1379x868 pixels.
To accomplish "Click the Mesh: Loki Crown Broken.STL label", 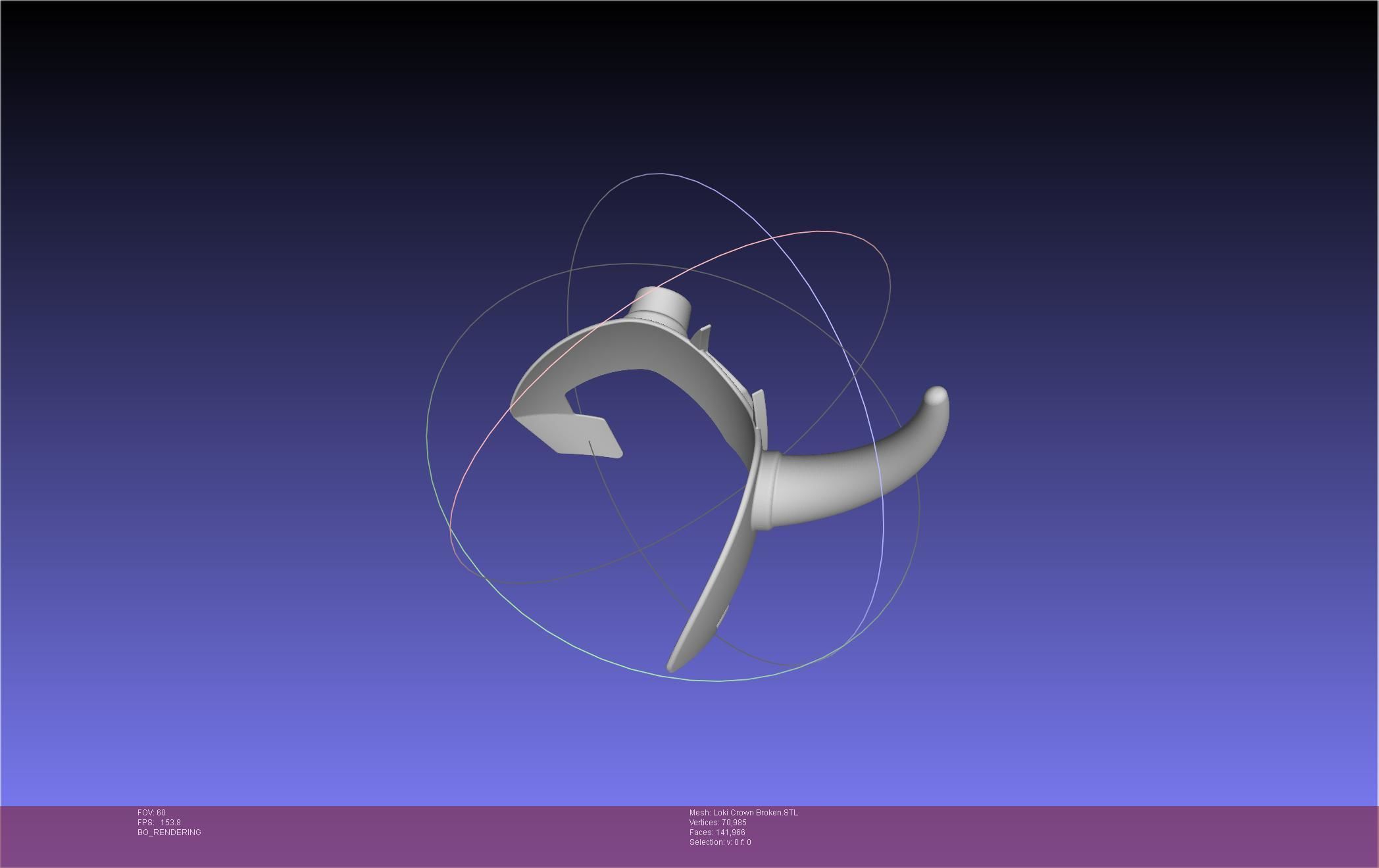I will point(743,813).
